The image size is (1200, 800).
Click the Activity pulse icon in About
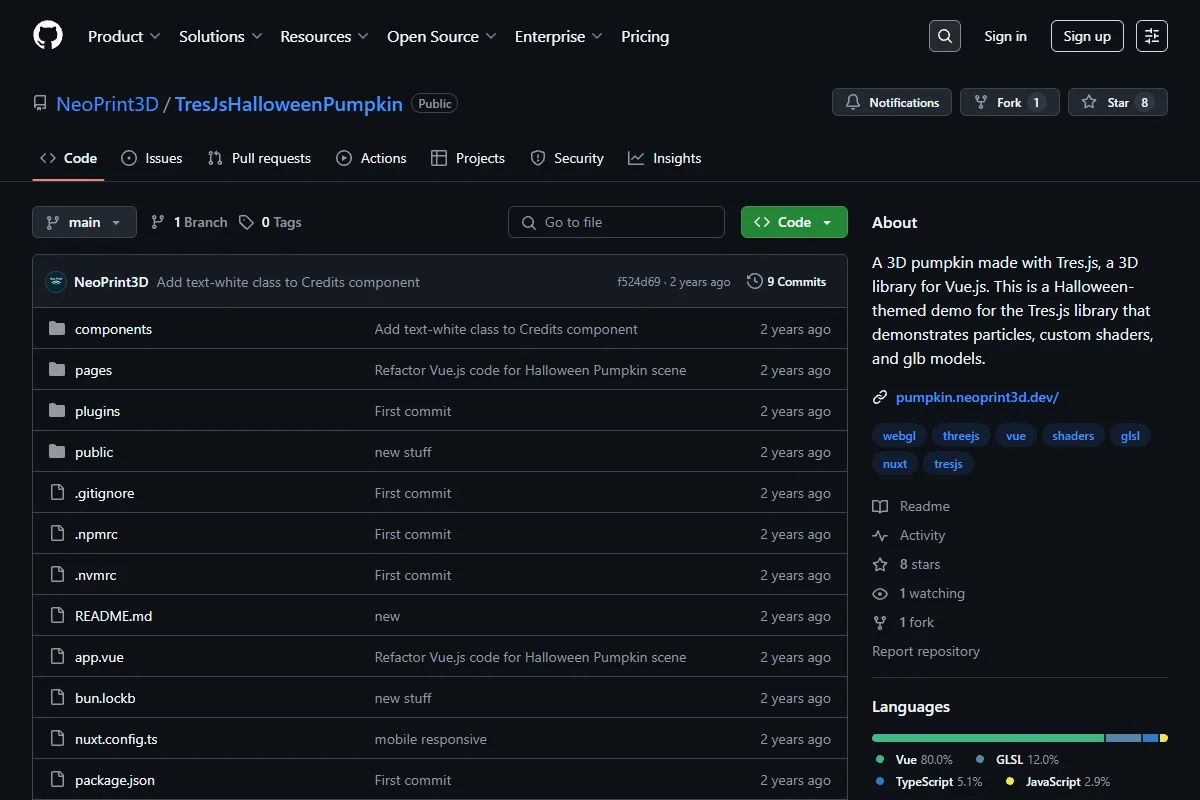880,535
